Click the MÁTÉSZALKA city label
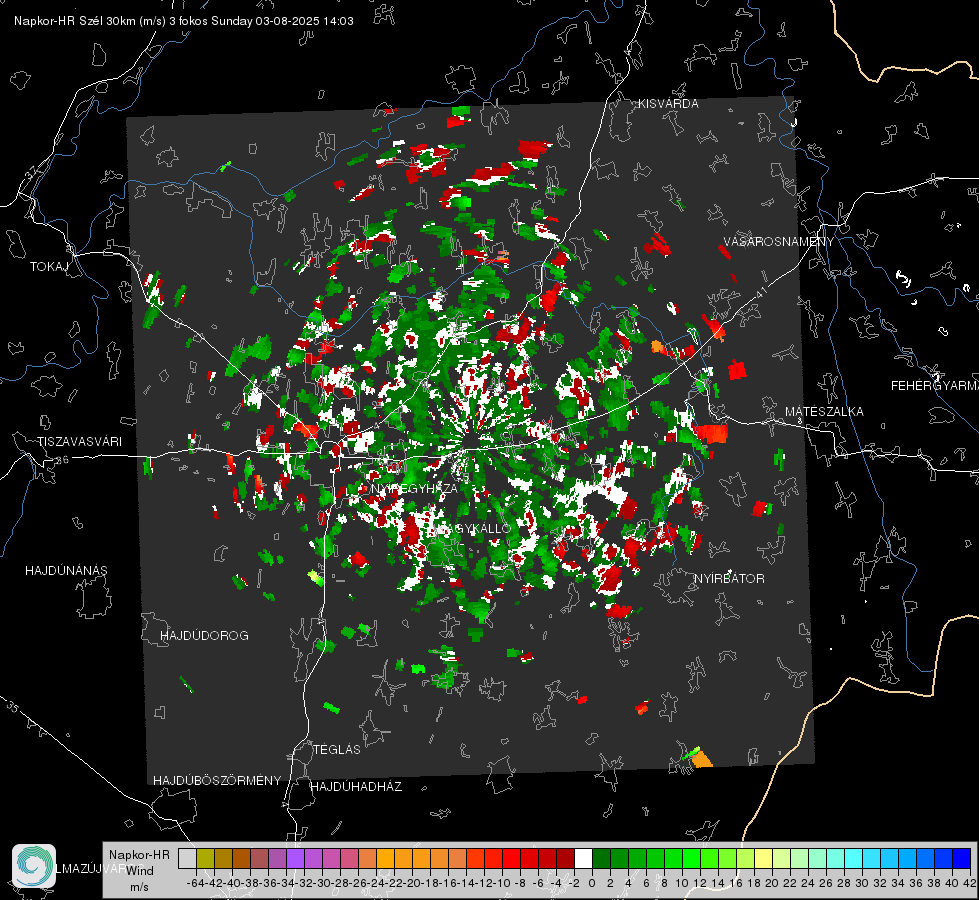979x900 pixels. coord(824,412)
